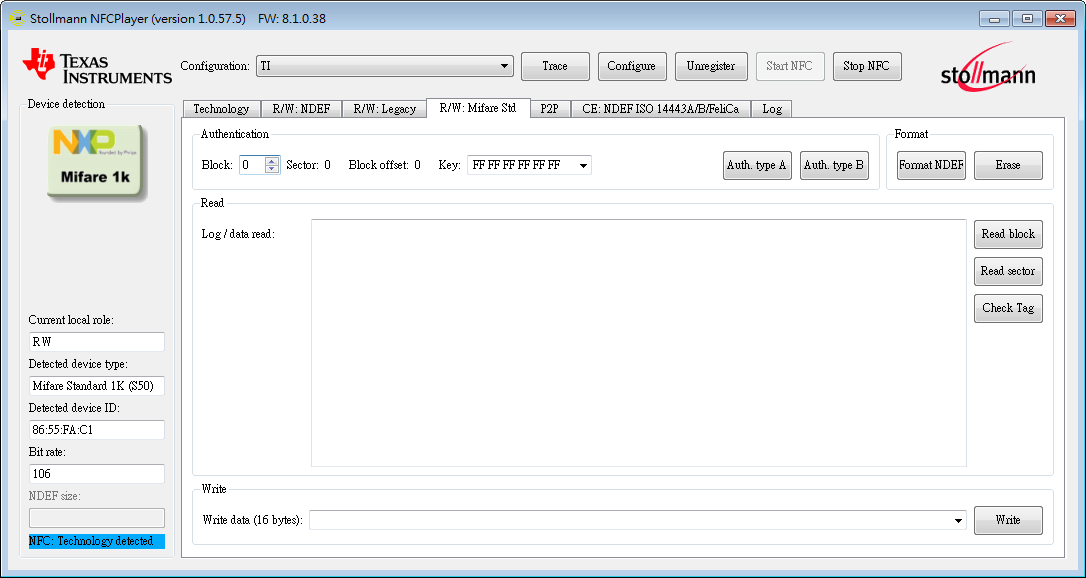Click the Bit rate field showing 106
The height and width of the screenshot is (578, 1086).
point(96,474)
